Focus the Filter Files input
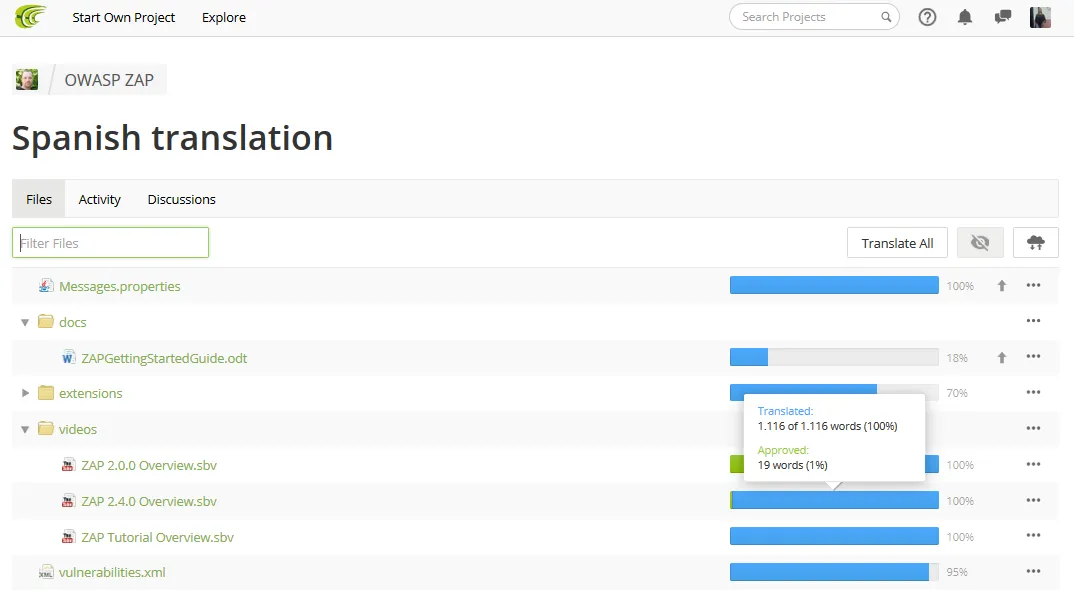The image size is (1074, 602). point(110,242)
